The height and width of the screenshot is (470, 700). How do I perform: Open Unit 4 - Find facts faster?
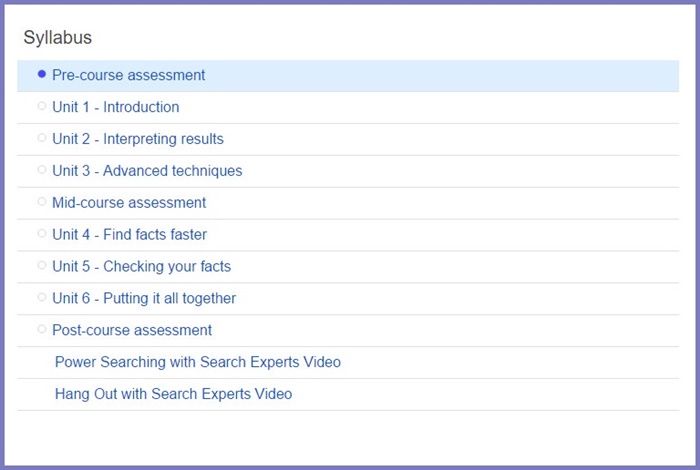(x=129, y=234)
